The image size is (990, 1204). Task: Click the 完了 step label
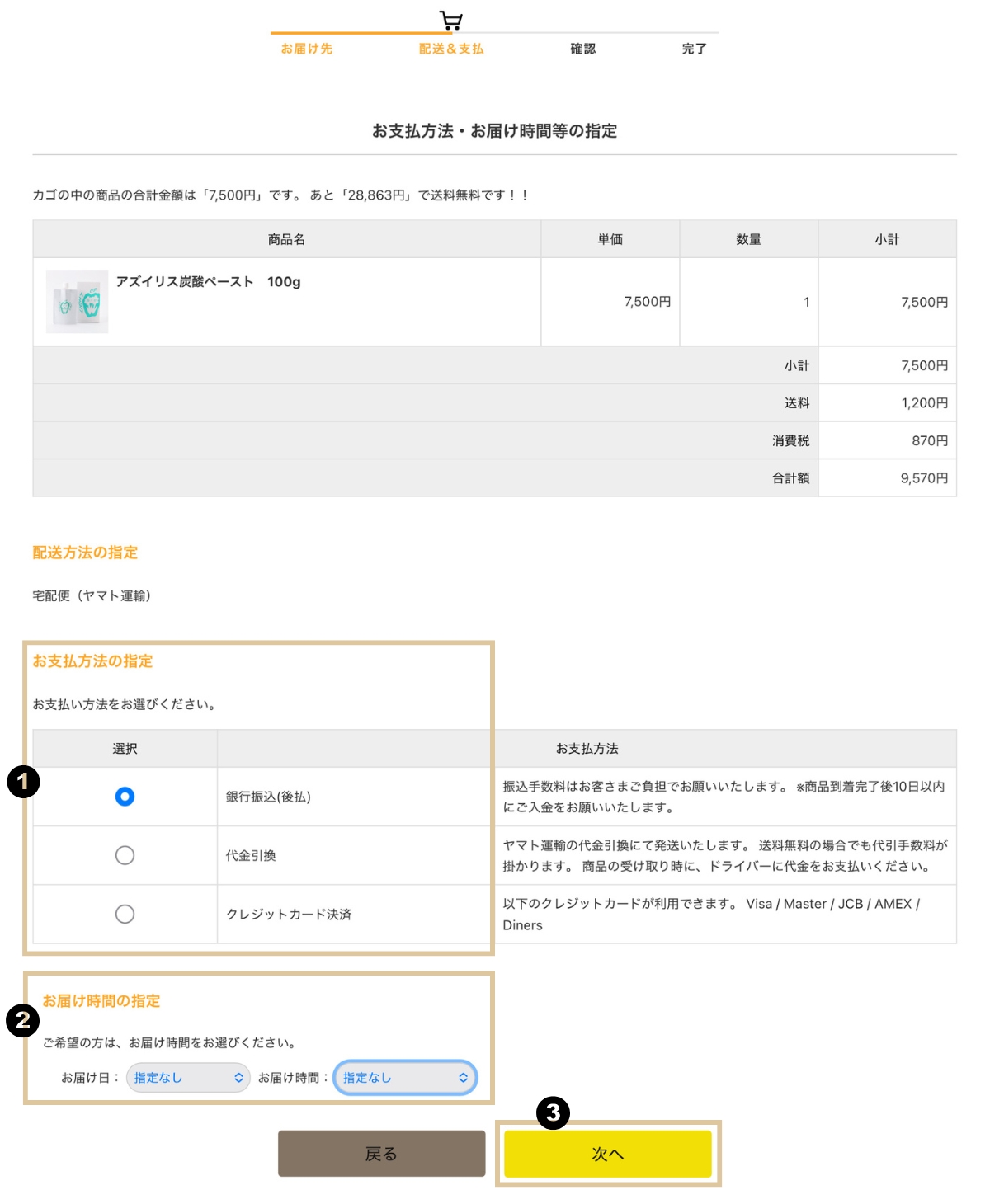tap(694, 49)
